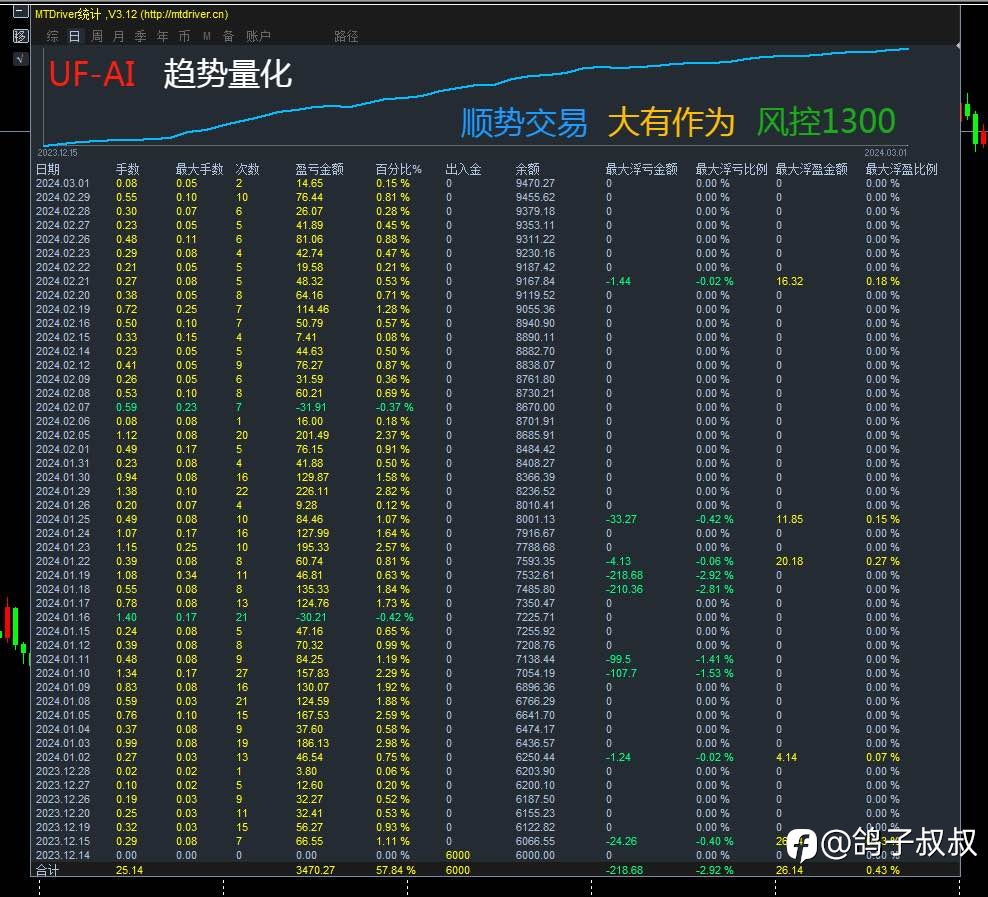Viewport: 988px width, 897px height.
Task: Click the 2023.12.28 date cell
Action: click(62, 771)
